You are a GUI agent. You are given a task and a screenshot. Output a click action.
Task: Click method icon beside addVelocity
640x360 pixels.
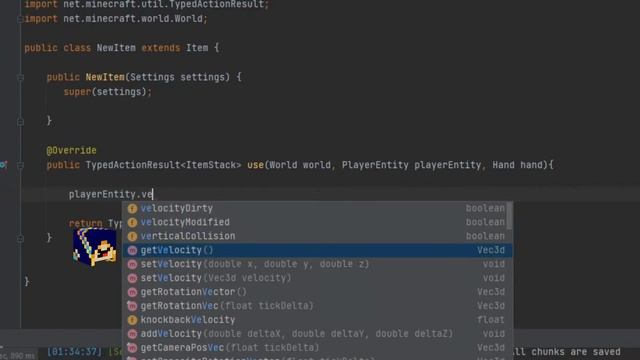(x=132, y=333)
